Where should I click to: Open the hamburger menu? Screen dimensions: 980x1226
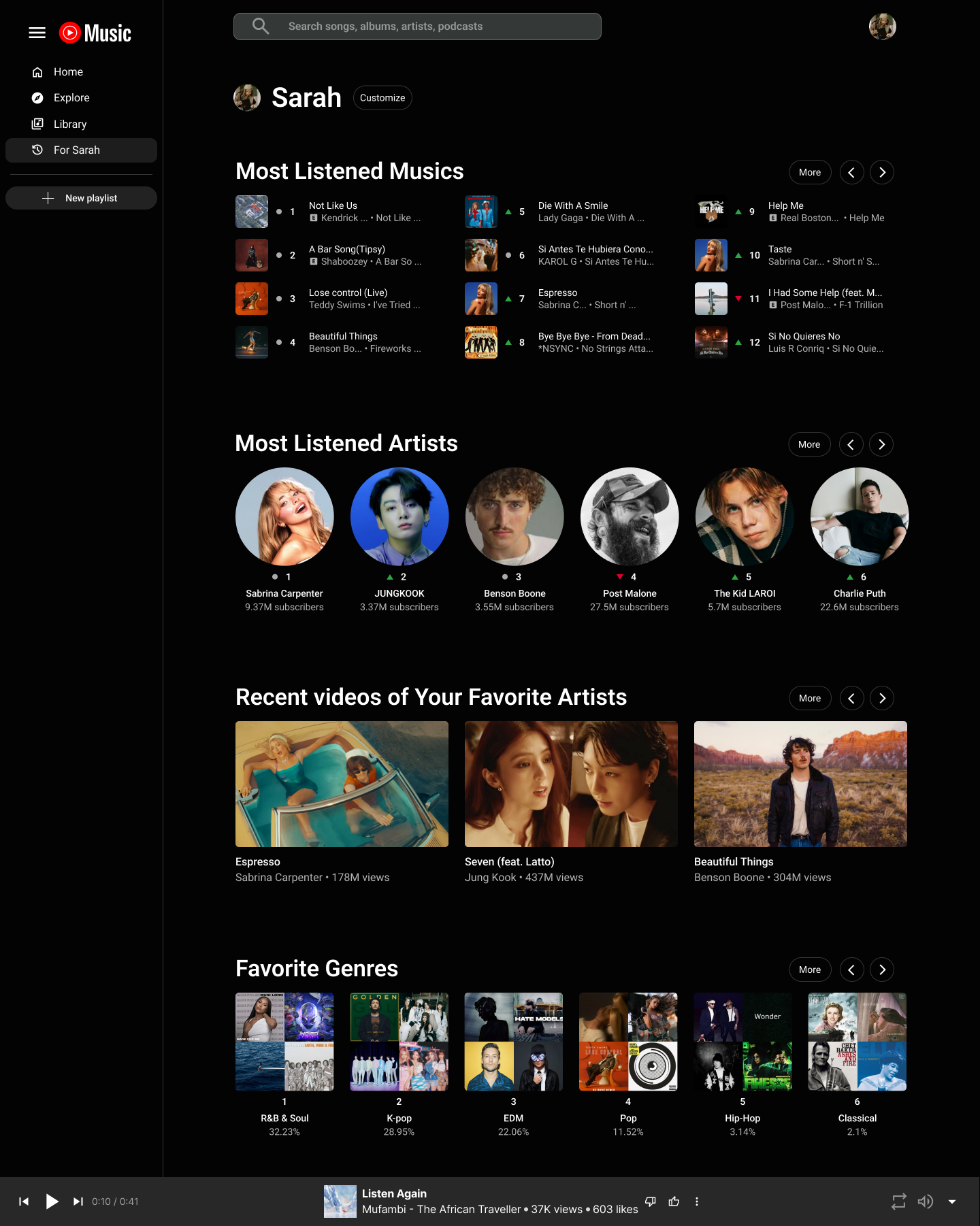[x=37, y=33]
